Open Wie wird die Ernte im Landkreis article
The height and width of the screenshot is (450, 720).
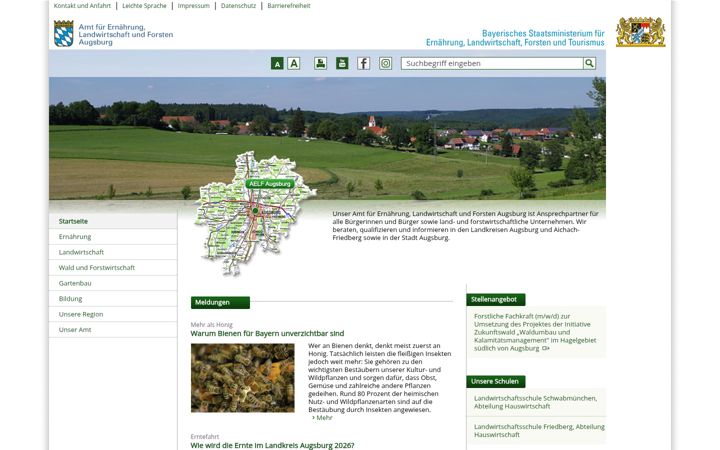[272, 445]
